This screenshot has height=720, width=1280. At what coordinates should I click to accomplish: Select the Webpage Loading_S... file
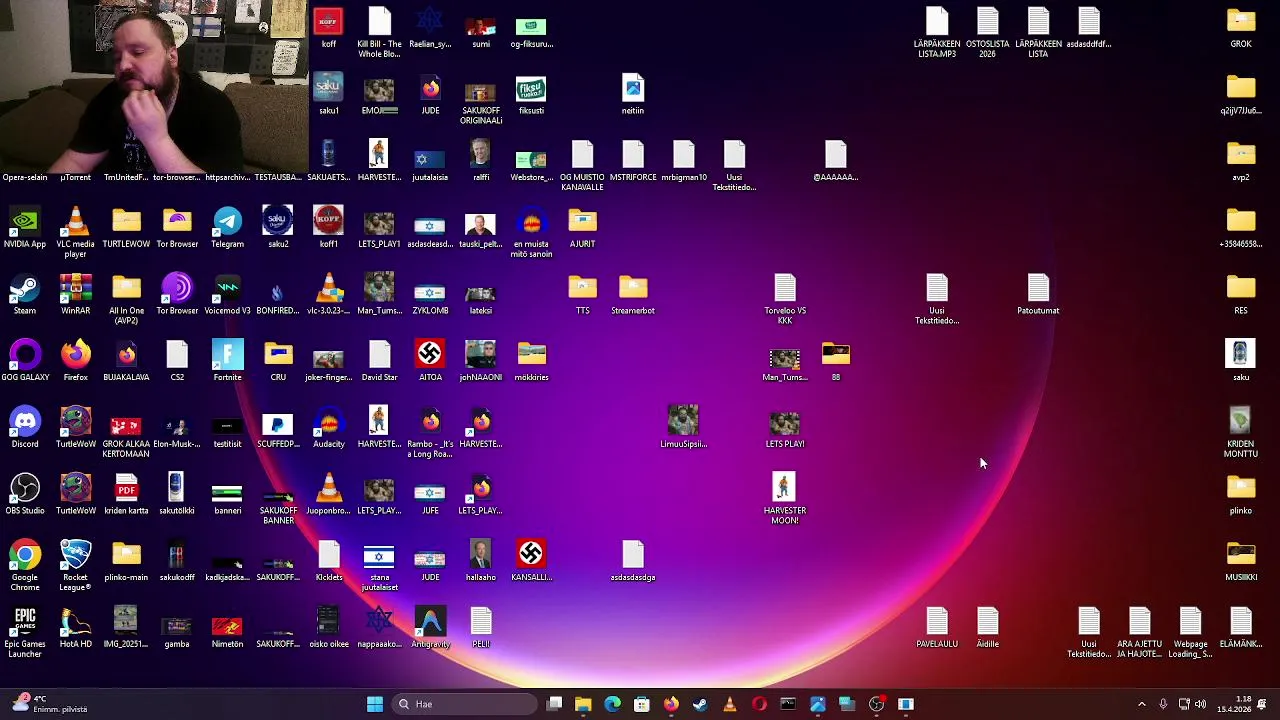(x=1190, y=632)
